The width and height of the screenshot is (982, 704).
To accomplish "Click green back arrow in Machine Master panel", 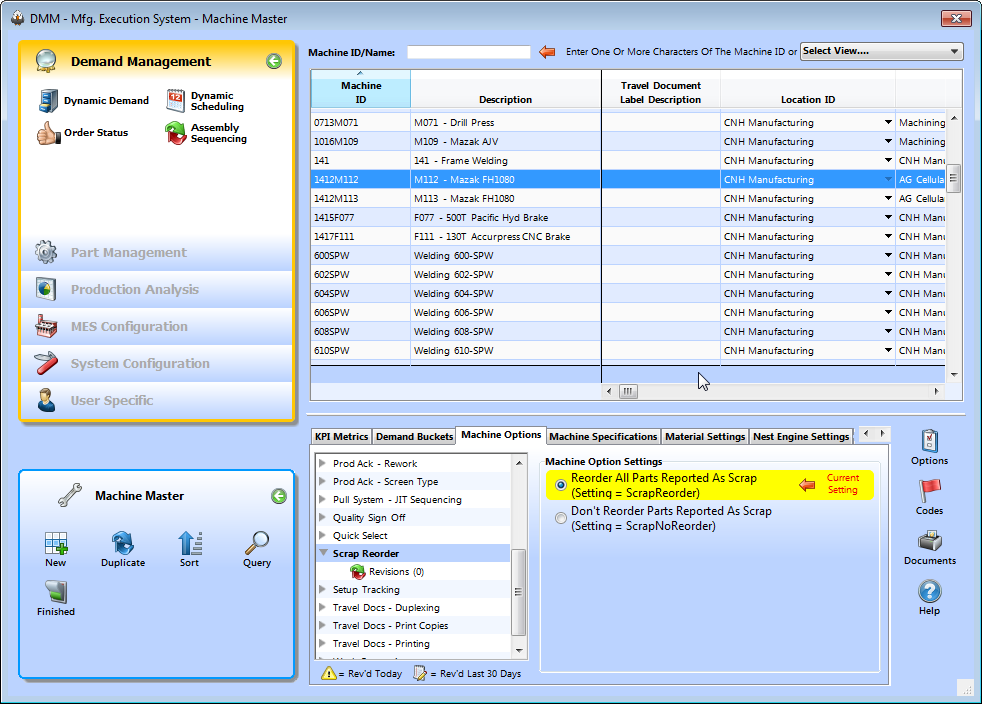I will click(279, 496).
